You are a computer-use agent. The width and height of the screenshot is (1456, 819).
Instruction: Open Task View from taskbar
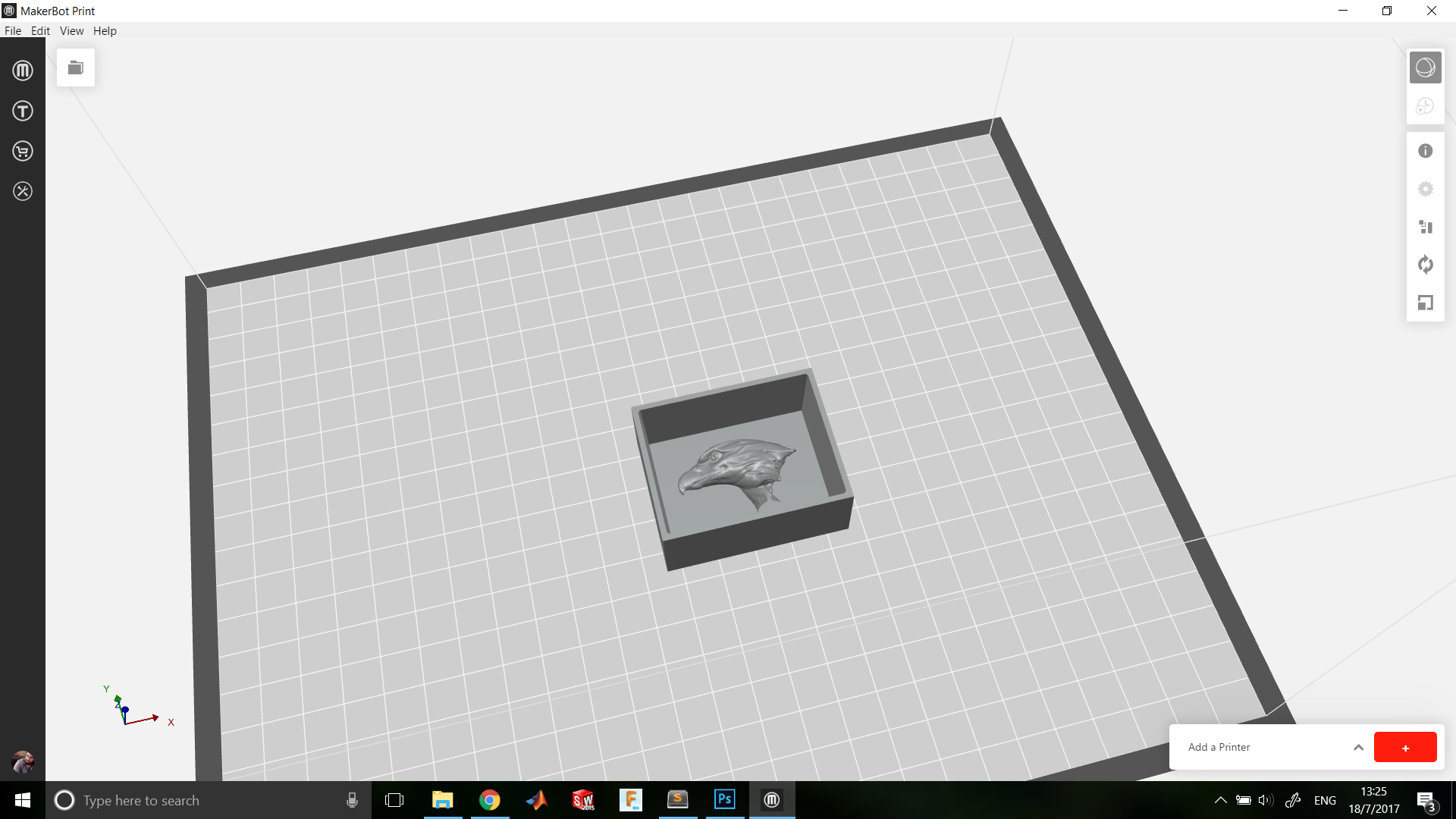[394, 800]
